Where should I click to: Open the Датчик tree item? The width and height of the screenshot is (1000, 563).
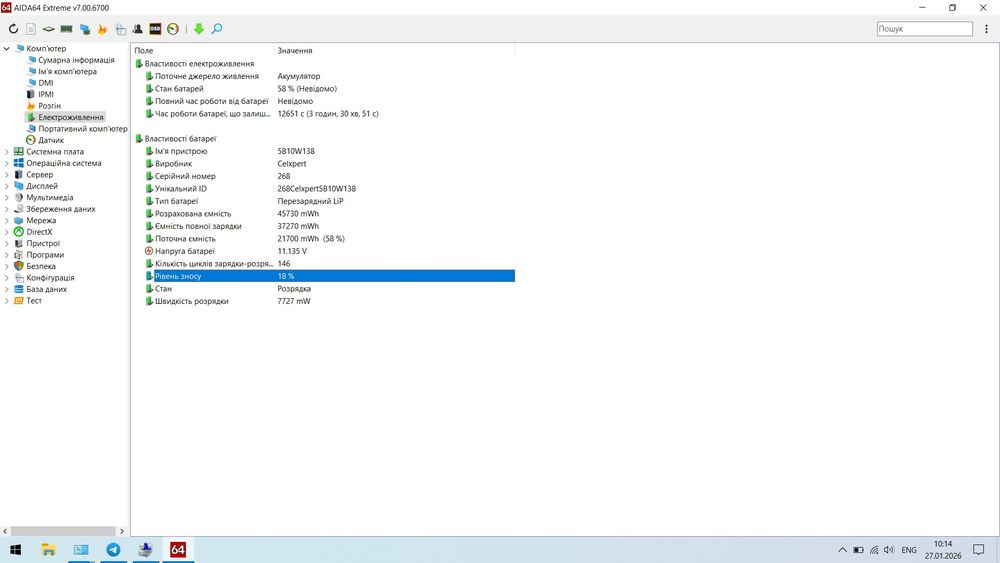50,140
